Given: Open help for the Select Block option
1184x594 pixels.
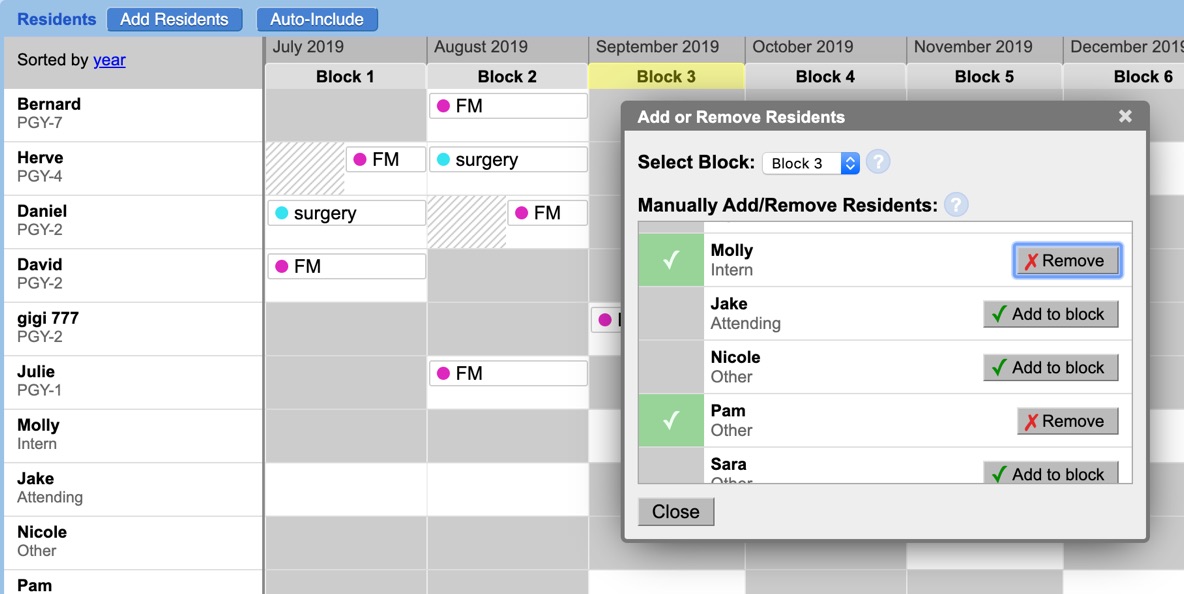Looking at the screenshot, I should 878,162.
